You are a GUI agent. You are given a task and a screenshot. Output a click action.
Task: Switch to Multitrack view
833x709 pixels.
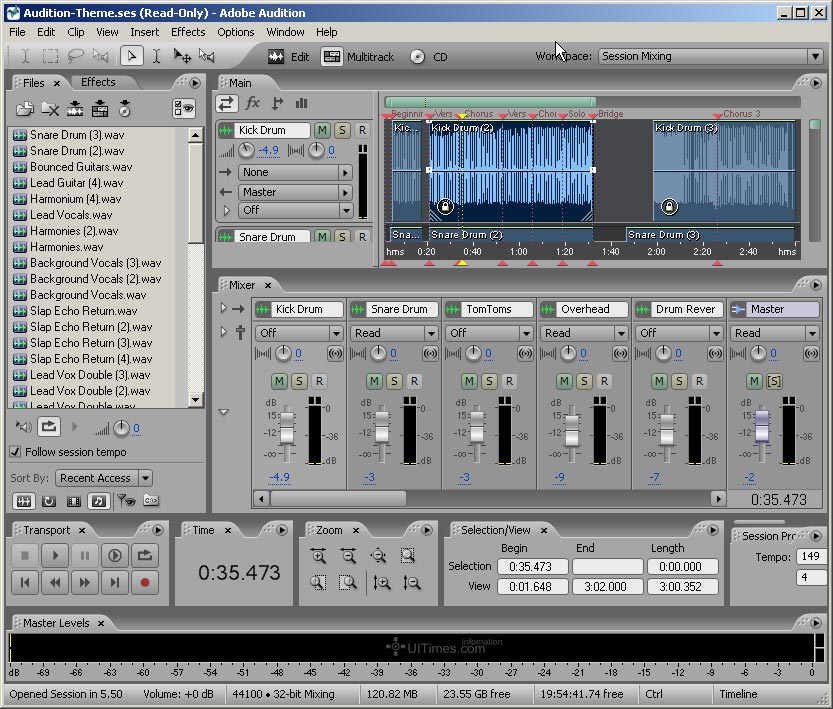pyautogui.click(x=359, y=57)
